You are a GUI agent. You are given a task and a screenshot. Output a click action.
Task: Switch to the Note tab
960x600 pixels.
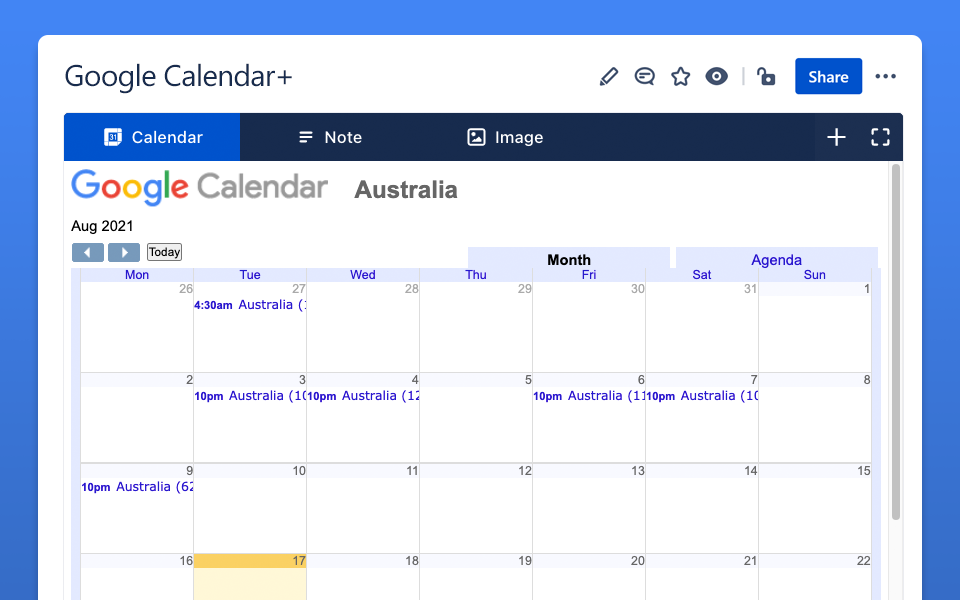point(330,137)
